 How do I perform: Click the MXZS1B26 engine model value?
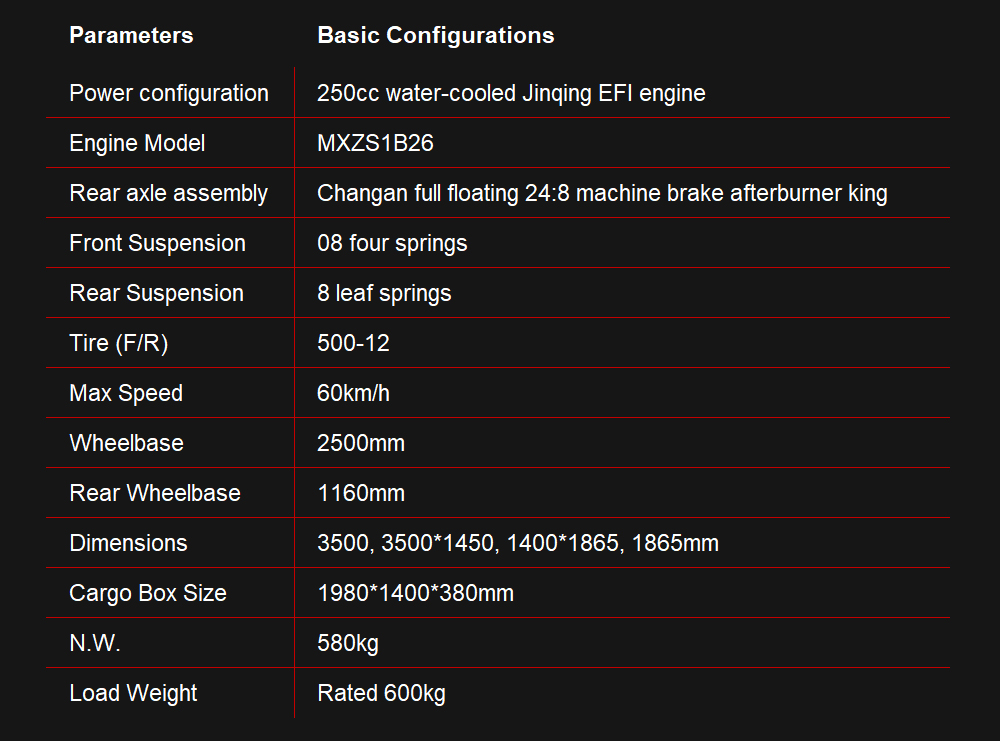click(x=375, y=143)
